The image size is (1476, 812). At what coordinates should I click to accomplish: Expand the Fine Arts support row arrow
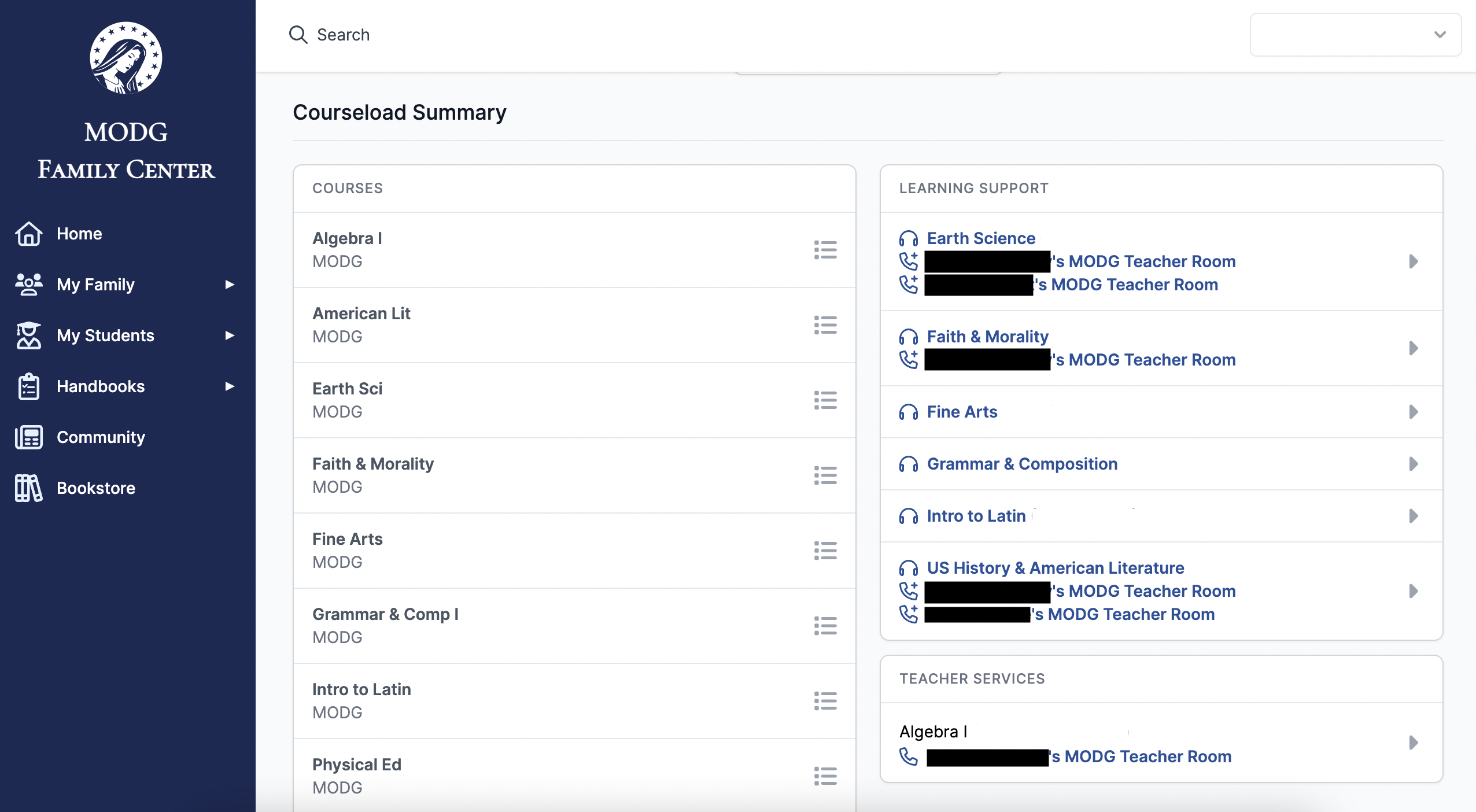tap(1414, 412)
